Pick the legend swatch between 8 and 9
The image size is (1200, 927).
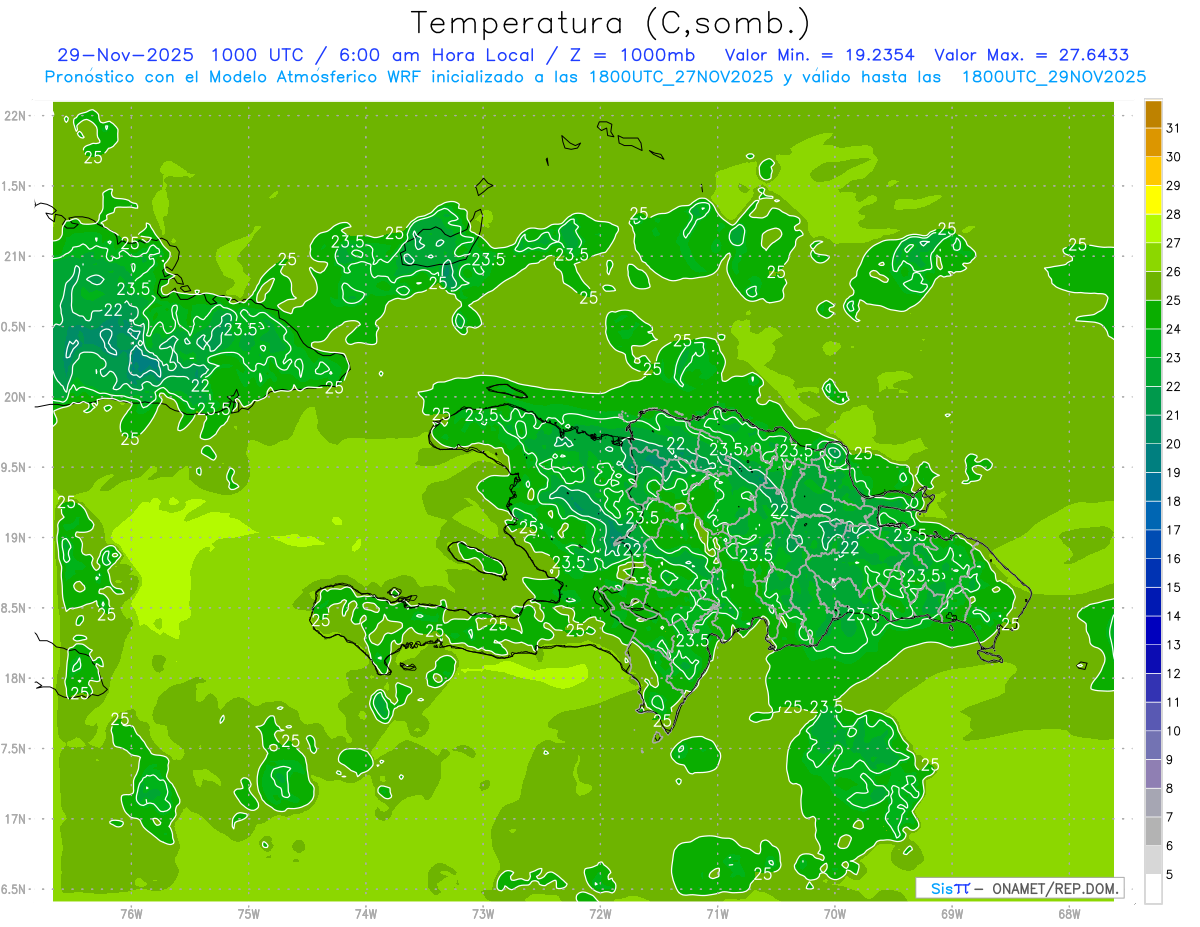tap(1153, 774)
